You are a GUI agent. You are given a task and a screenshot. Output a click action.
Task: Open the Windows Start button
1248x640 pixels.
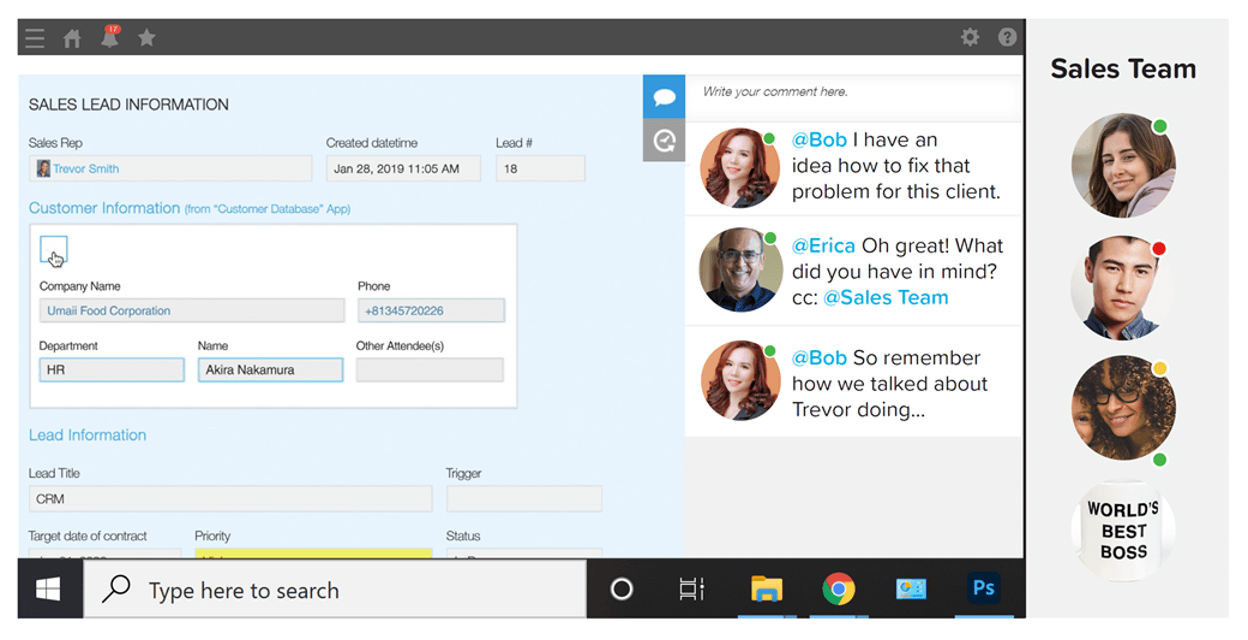[x=48, y=589]
